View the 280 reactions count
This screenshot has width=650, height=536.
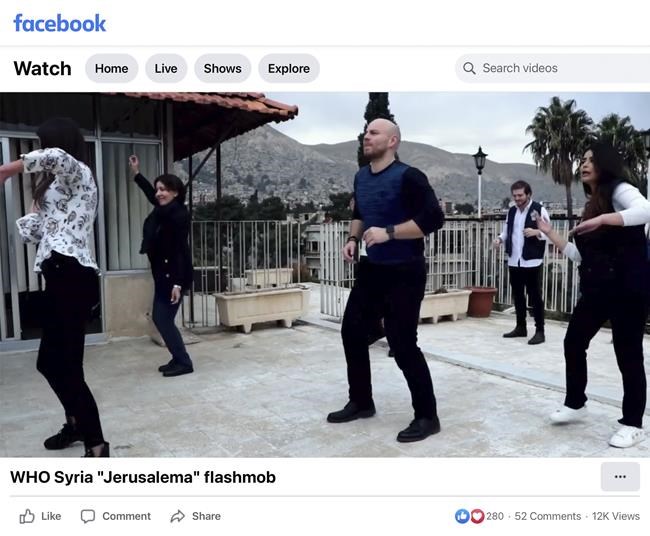pyautogui.click(x=495, y=516)
